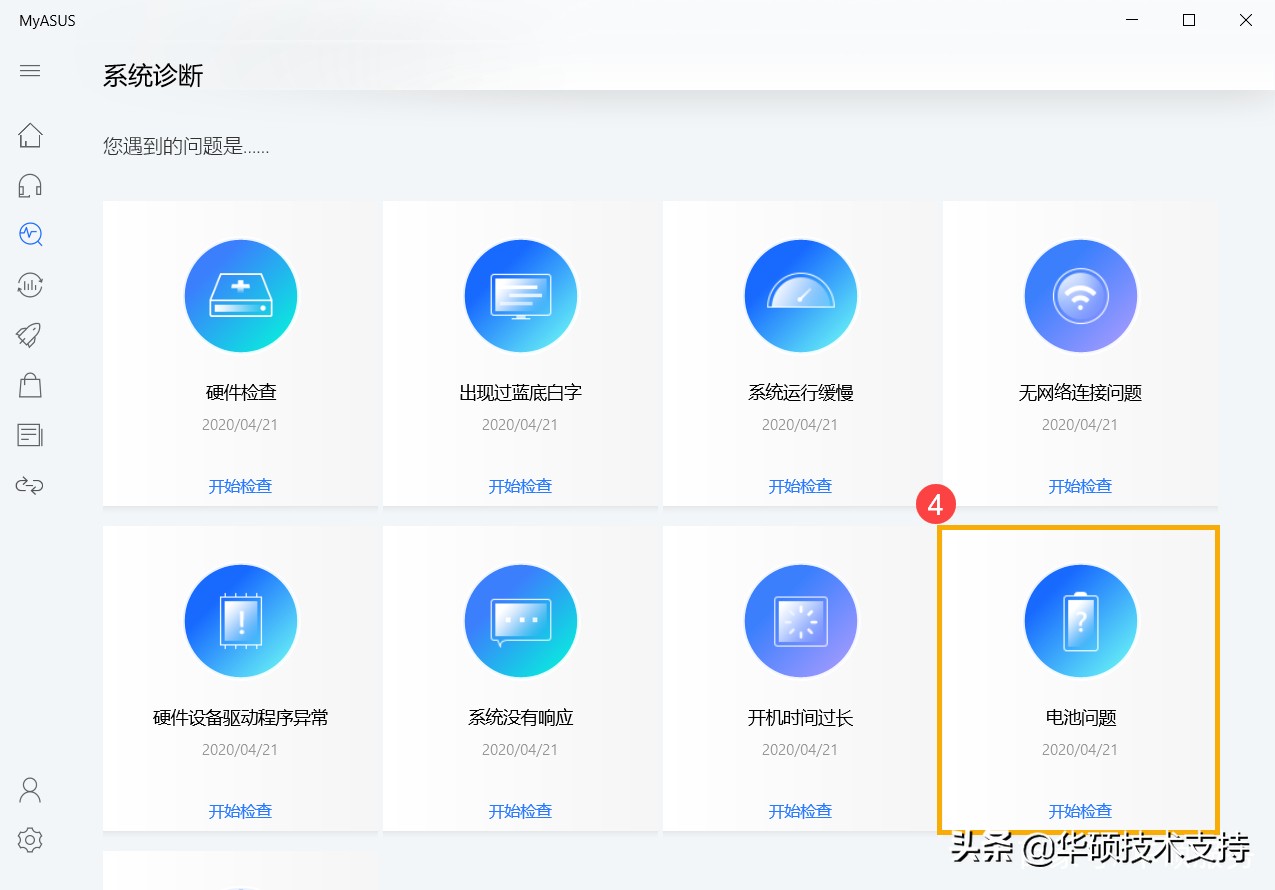Start the 出现过蓝底白字 blue screen check
Image resolution: width=1275 pixels, height=890 pixels.
point(520,486)
